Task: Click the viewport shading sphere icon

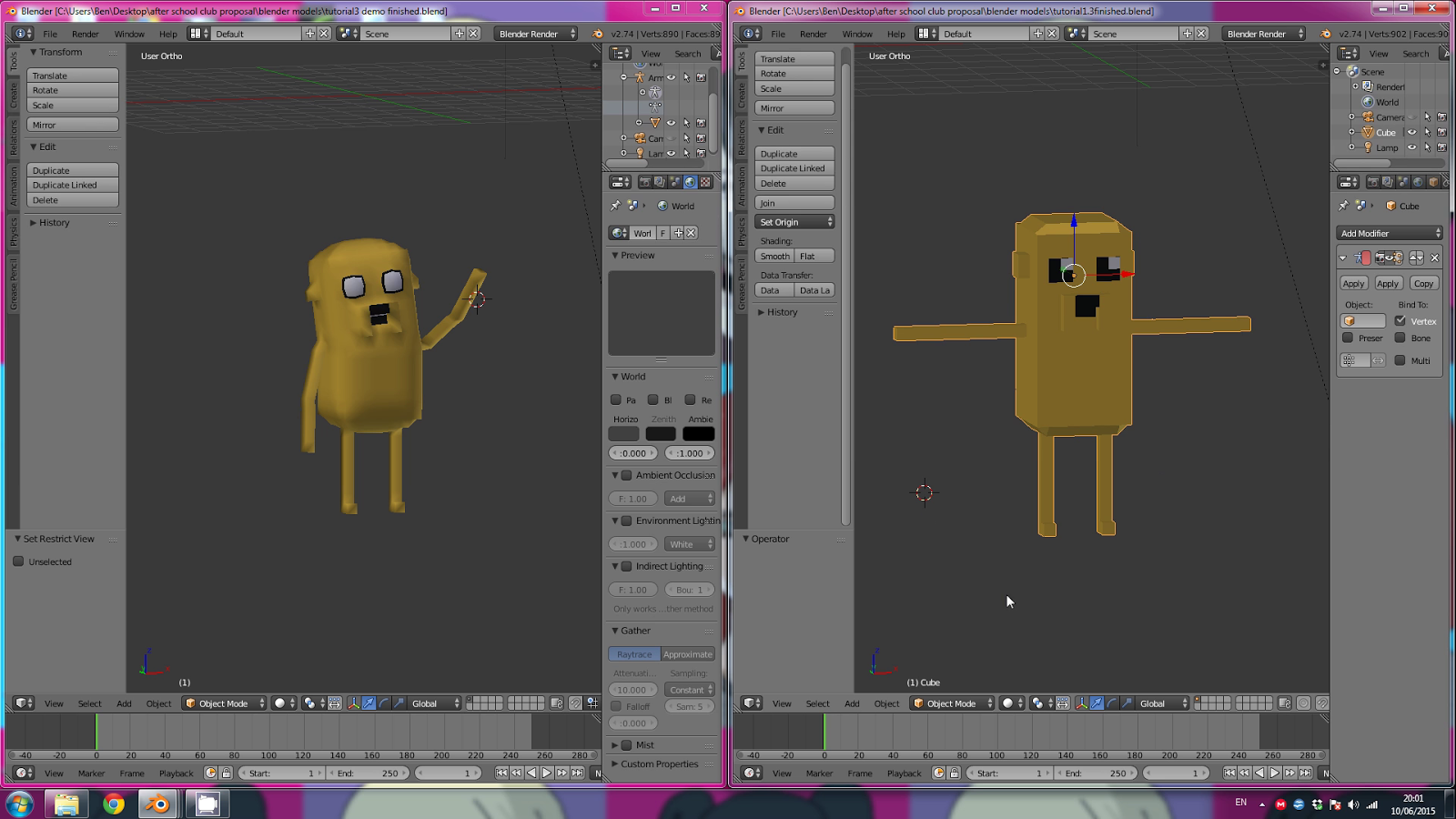Action: pyautogui.click(x=280, y=703)
